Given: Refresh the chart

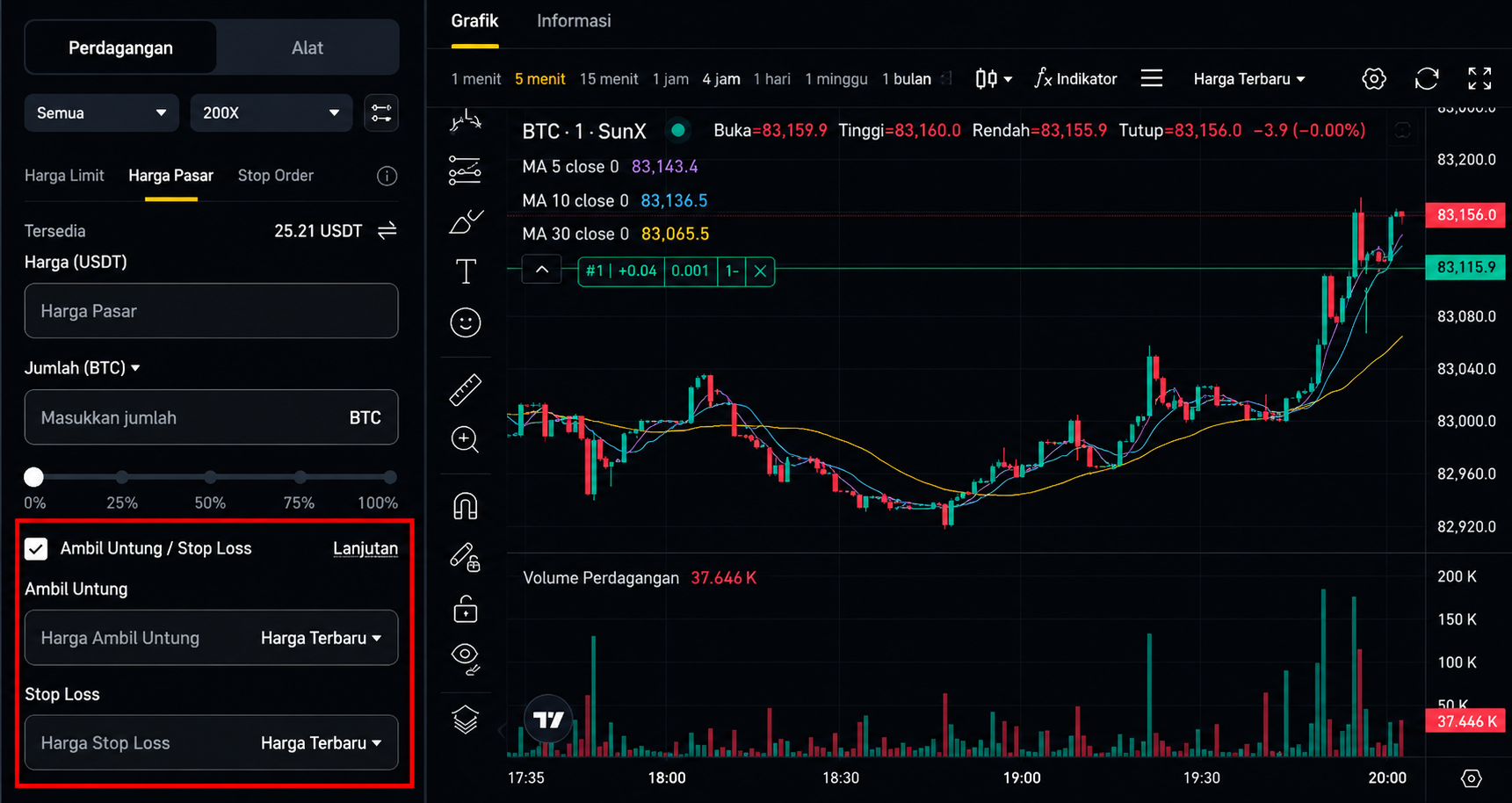Looking at the screenshot, I should pyautogui.click(x=1427, y=79).
